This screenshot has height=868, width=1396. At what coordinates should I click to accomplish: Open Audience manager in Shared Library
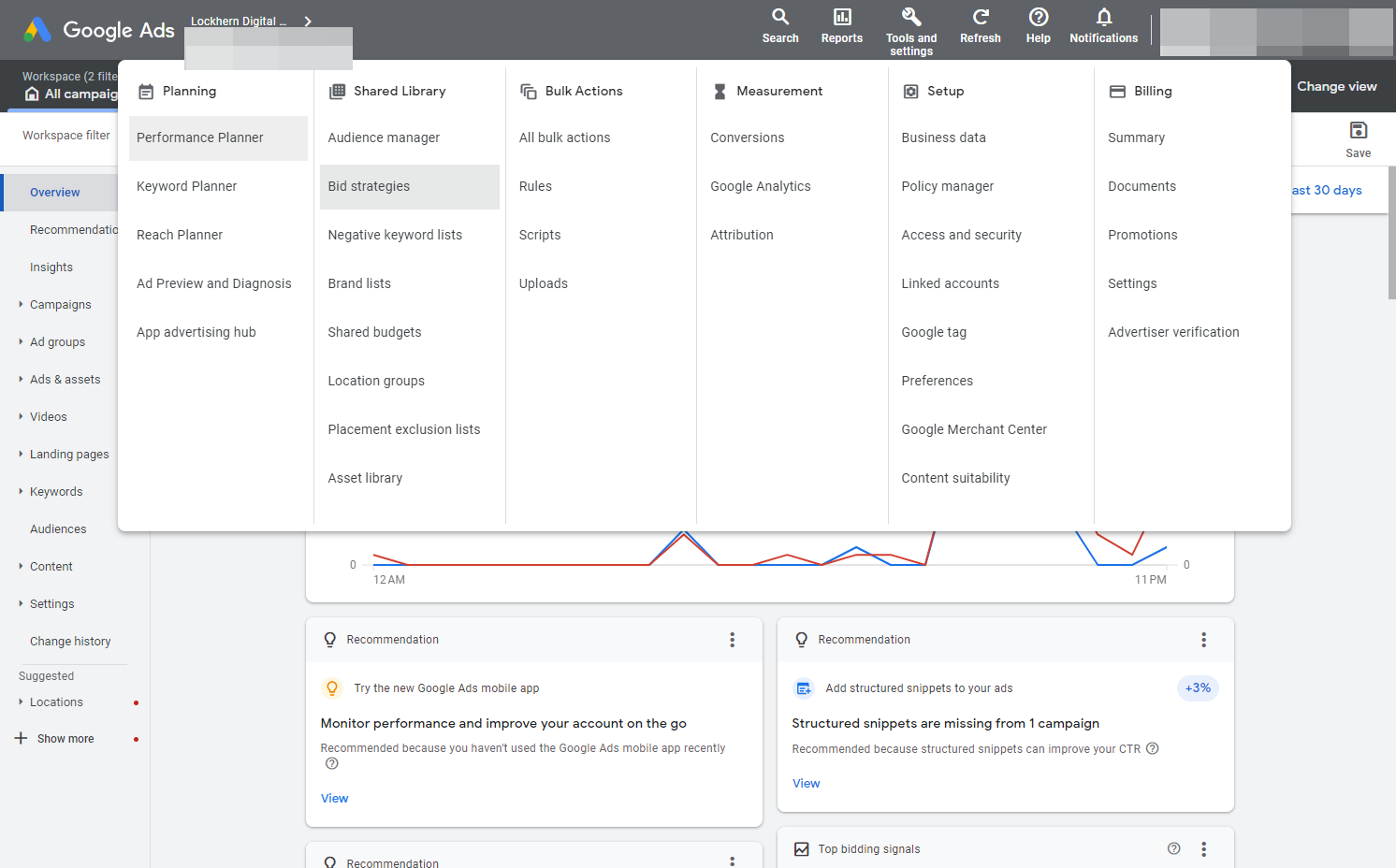pos(384,137)
